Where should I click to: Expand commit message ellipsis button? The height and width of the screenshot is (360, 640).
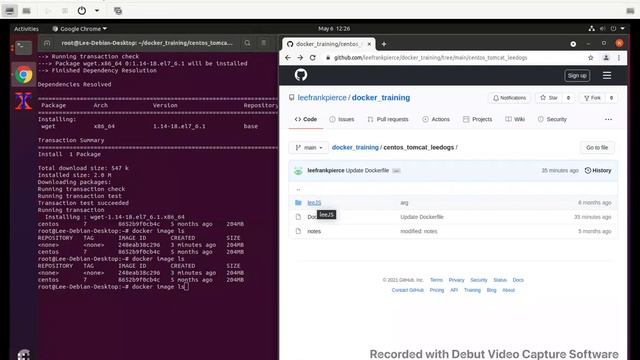point(396,171)
